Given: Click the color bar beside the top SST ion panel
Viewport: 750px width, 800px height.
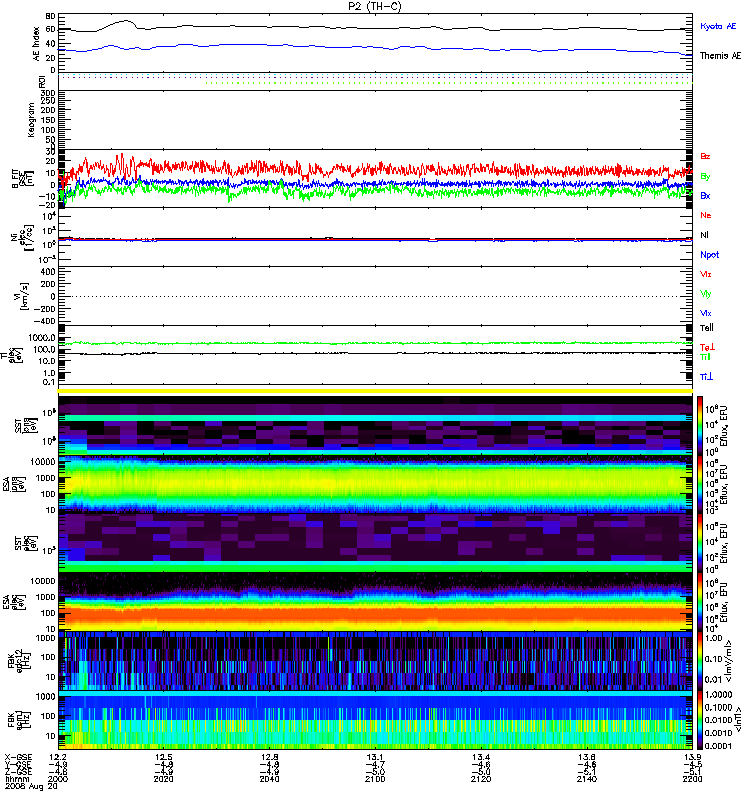Looking at the screenshot, I should 700,424.
